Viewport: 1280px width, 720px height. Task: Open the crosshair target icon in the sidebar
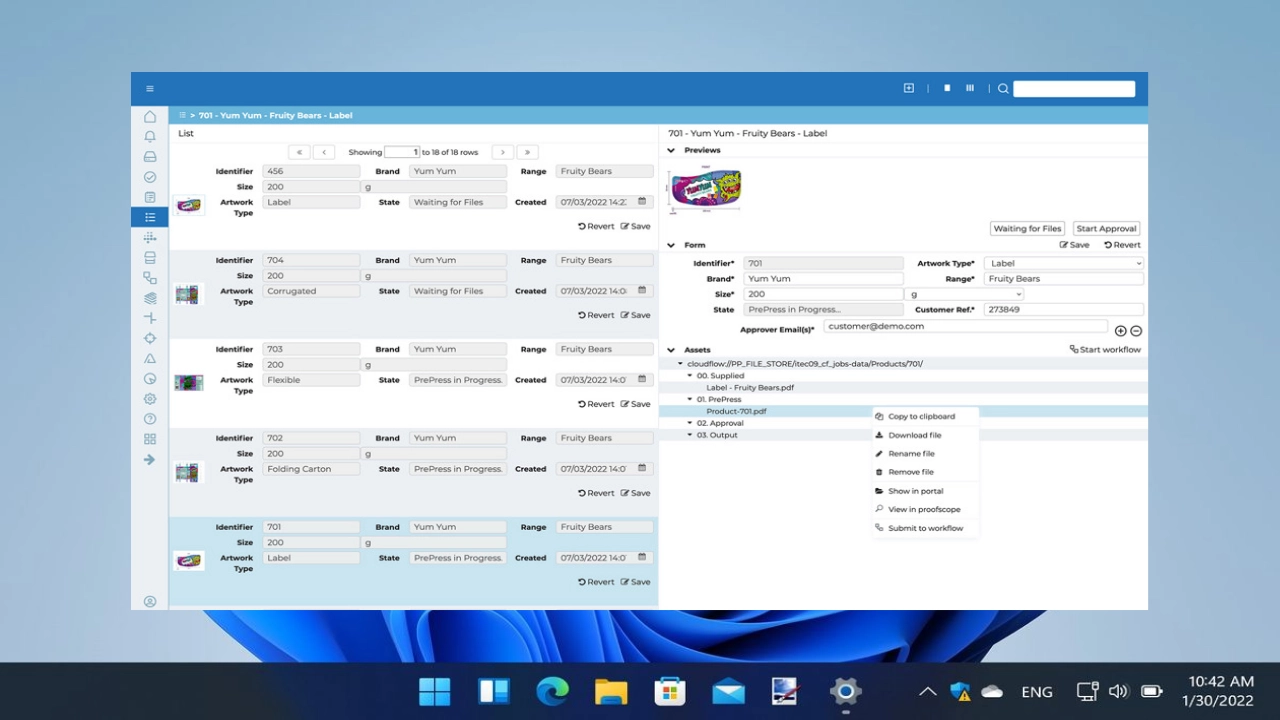coord(150,338)
